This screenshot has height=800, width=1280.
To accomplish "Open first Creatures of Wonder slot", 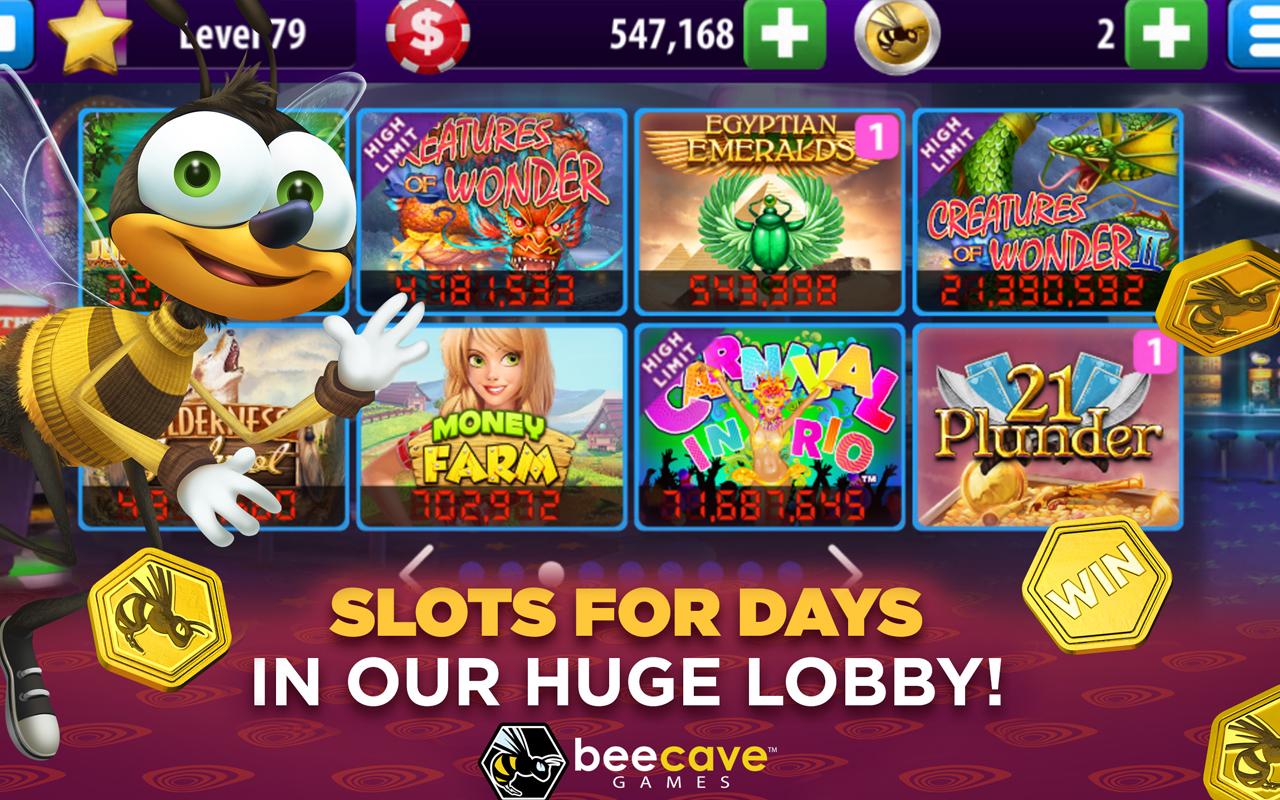I will click(492, 211).
